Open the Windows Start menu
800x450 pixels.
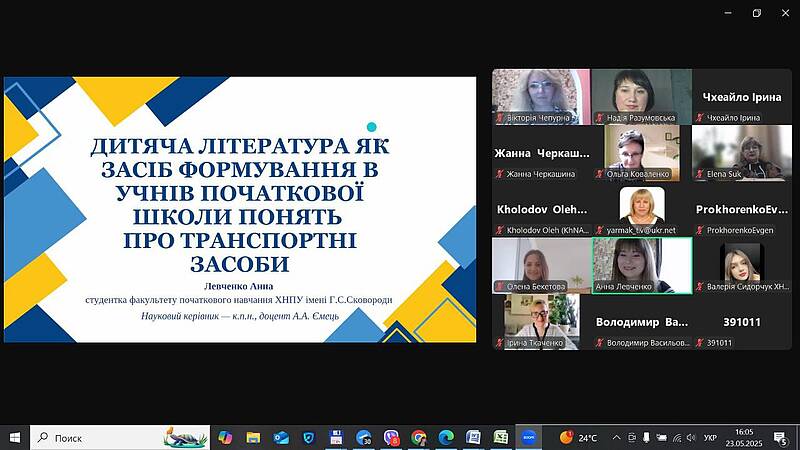(15, 438)
